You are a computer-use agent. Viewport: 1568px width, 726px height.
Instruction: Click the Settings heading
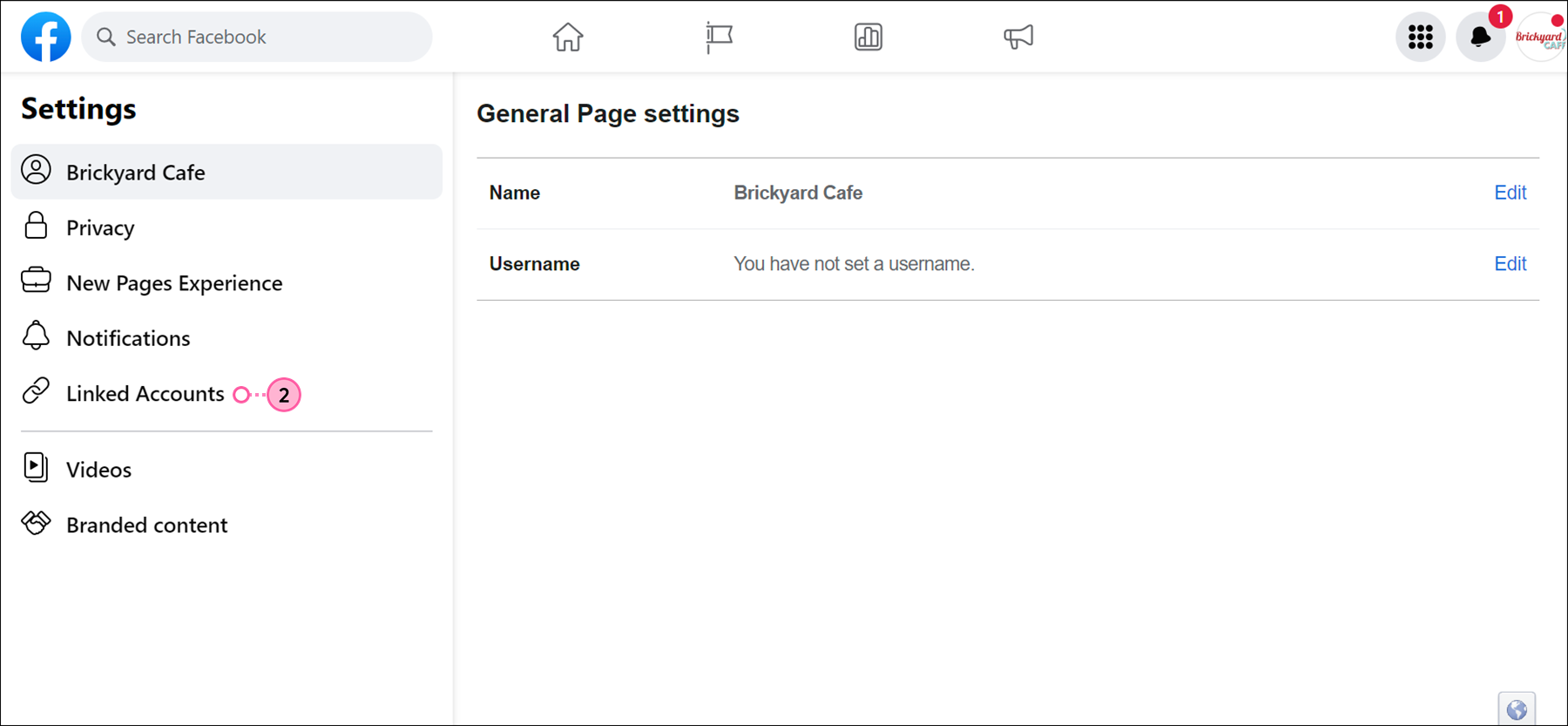[78, 109]
